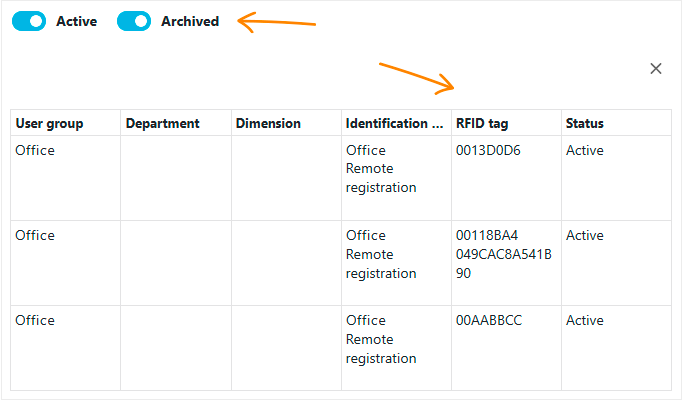Click Active status in third row
This screenshot has width=682, height=400.
point(585,320)
